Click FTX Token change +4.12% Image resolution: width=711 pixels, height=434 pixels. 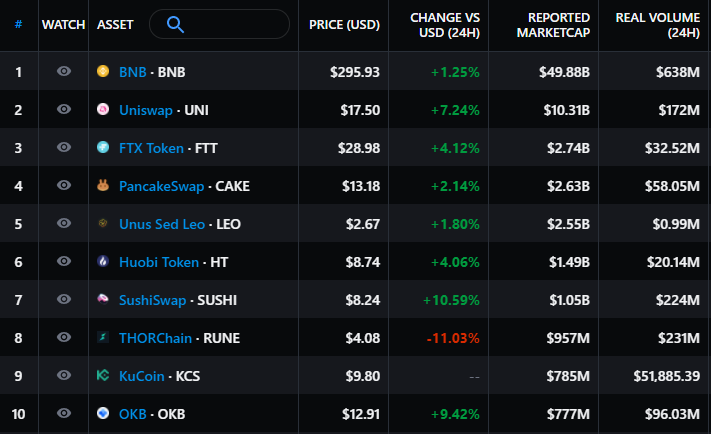[x=455, y=148]
